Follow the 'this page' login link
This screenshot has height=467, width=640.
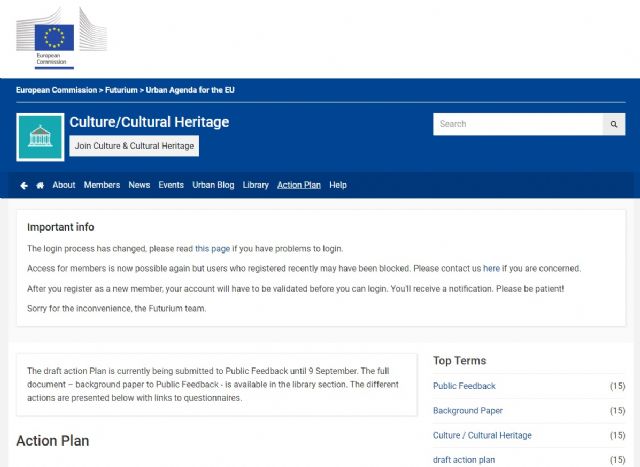212,248
